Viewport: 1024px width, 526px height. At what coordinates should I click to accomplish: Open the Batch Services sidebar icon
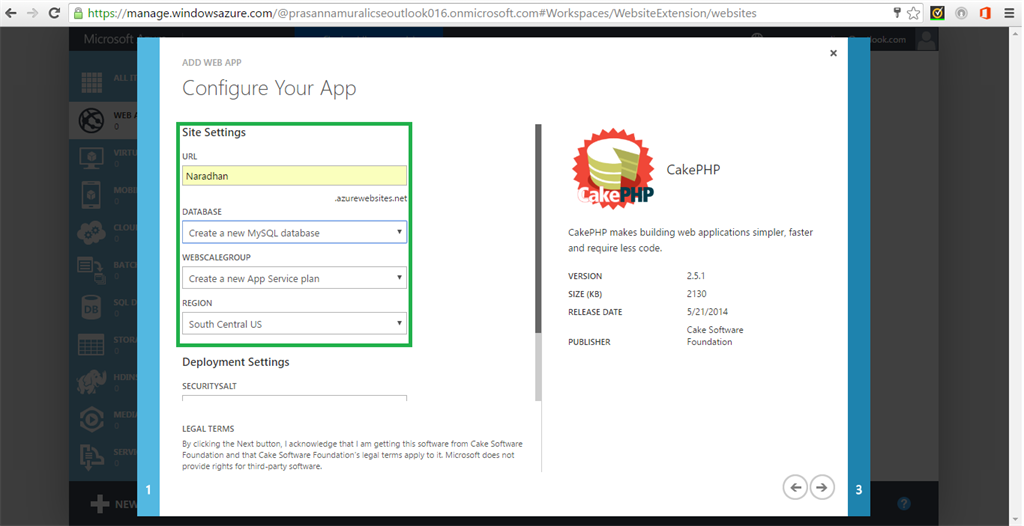pyautogui.click(x=91, y=269)
